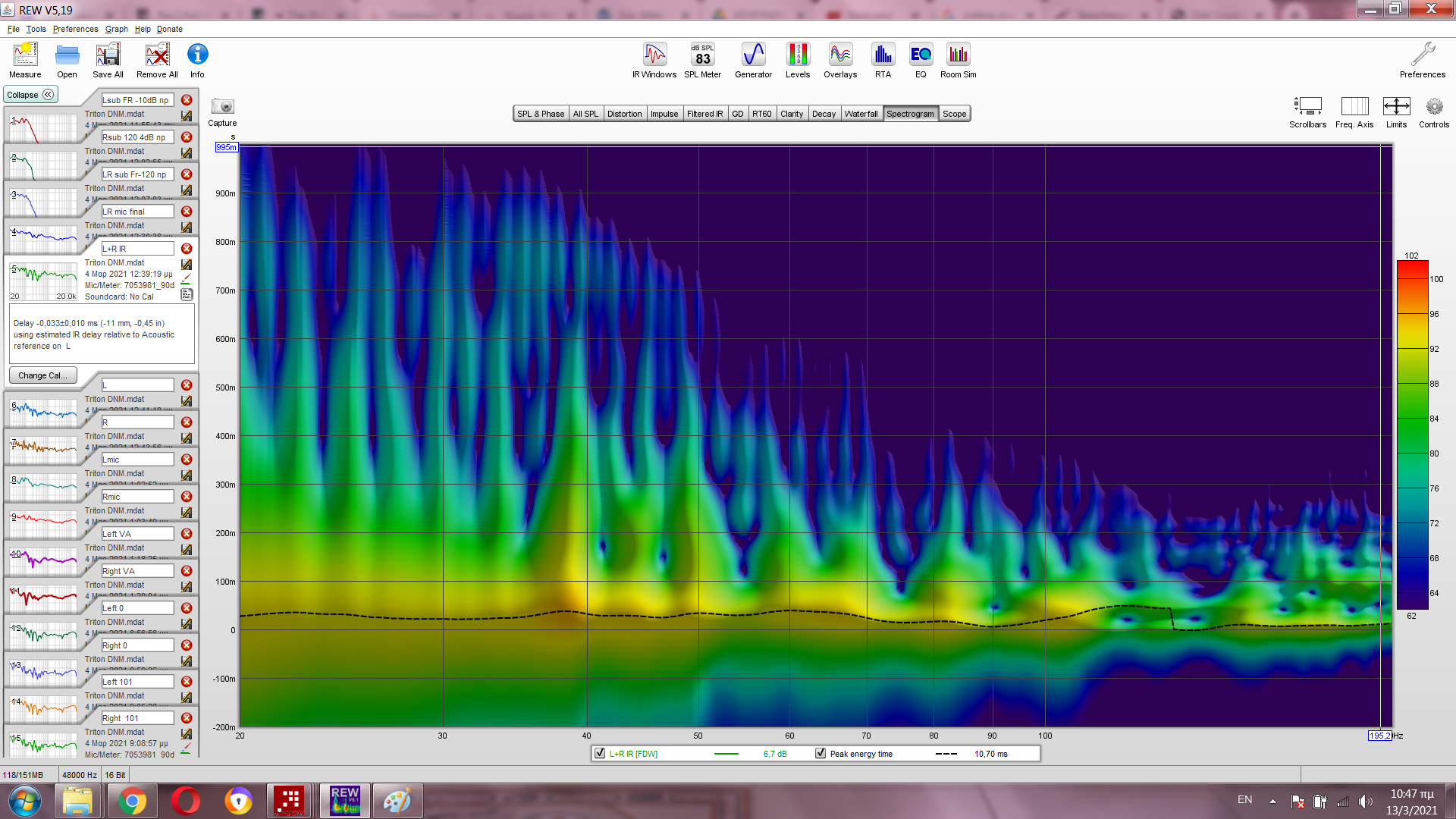This screenshot has height=819, width=1456.
Task: Click the spectrogram color scale bar
Action: point(1412,435)
